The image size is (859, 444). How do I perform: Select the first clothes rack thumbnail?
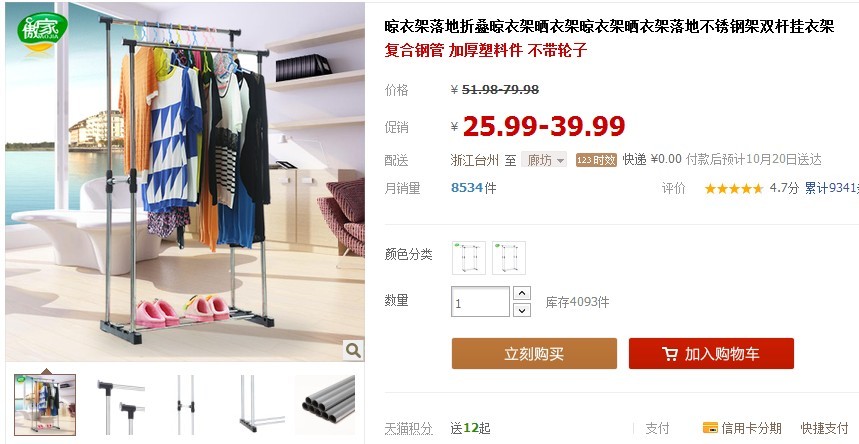tap(45, 405)
